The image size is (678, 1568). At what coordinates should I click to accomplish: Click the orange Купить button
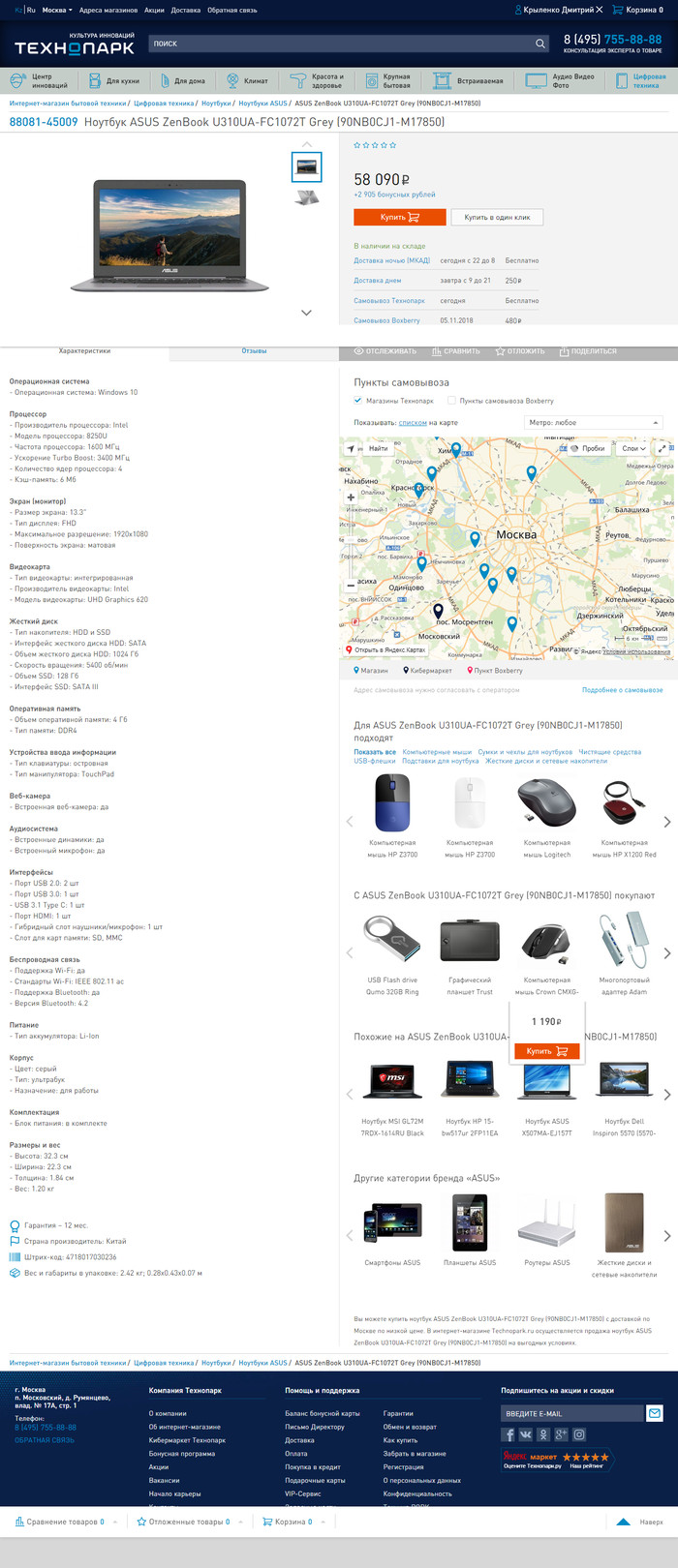point(400,218)
